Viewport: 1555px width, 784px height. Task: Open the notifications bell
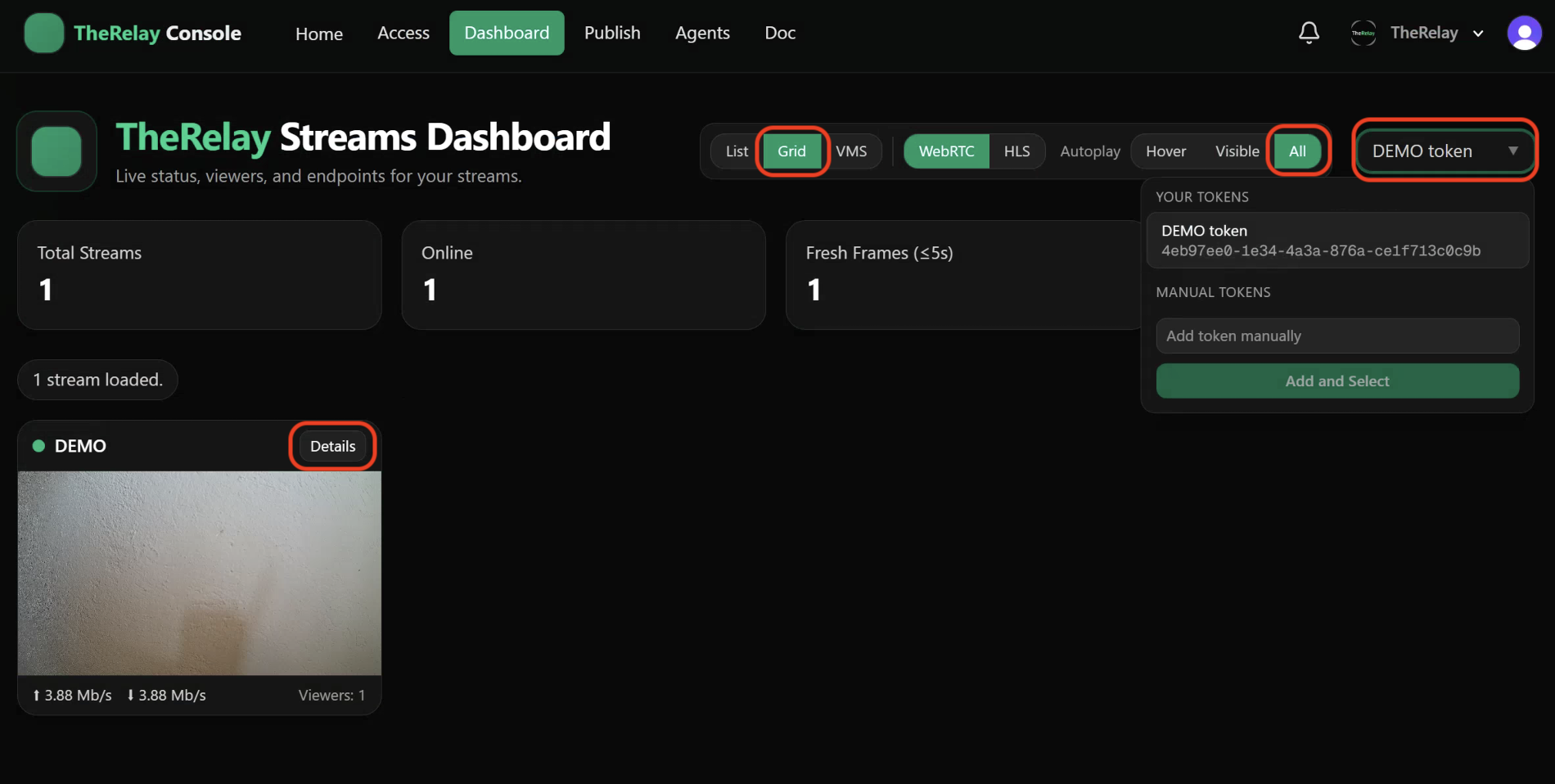point(1309,33)
